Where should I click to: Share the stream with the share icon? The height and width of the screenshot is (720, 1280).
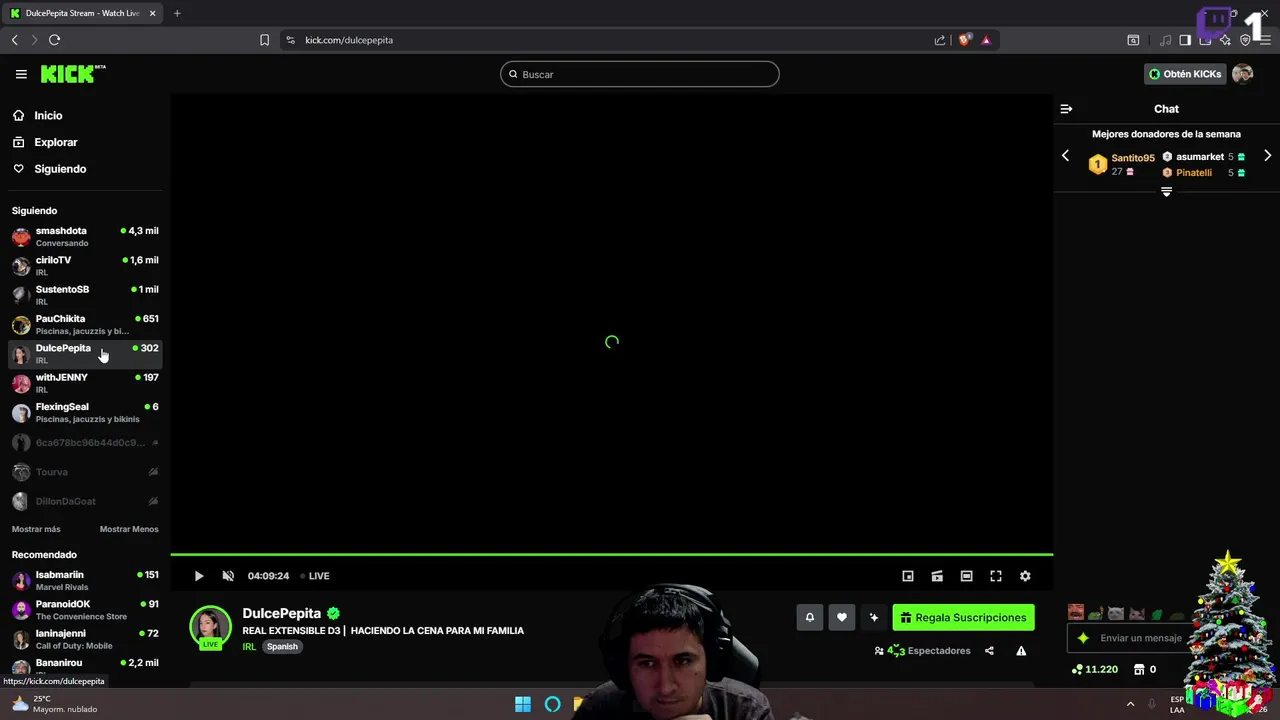989,651
